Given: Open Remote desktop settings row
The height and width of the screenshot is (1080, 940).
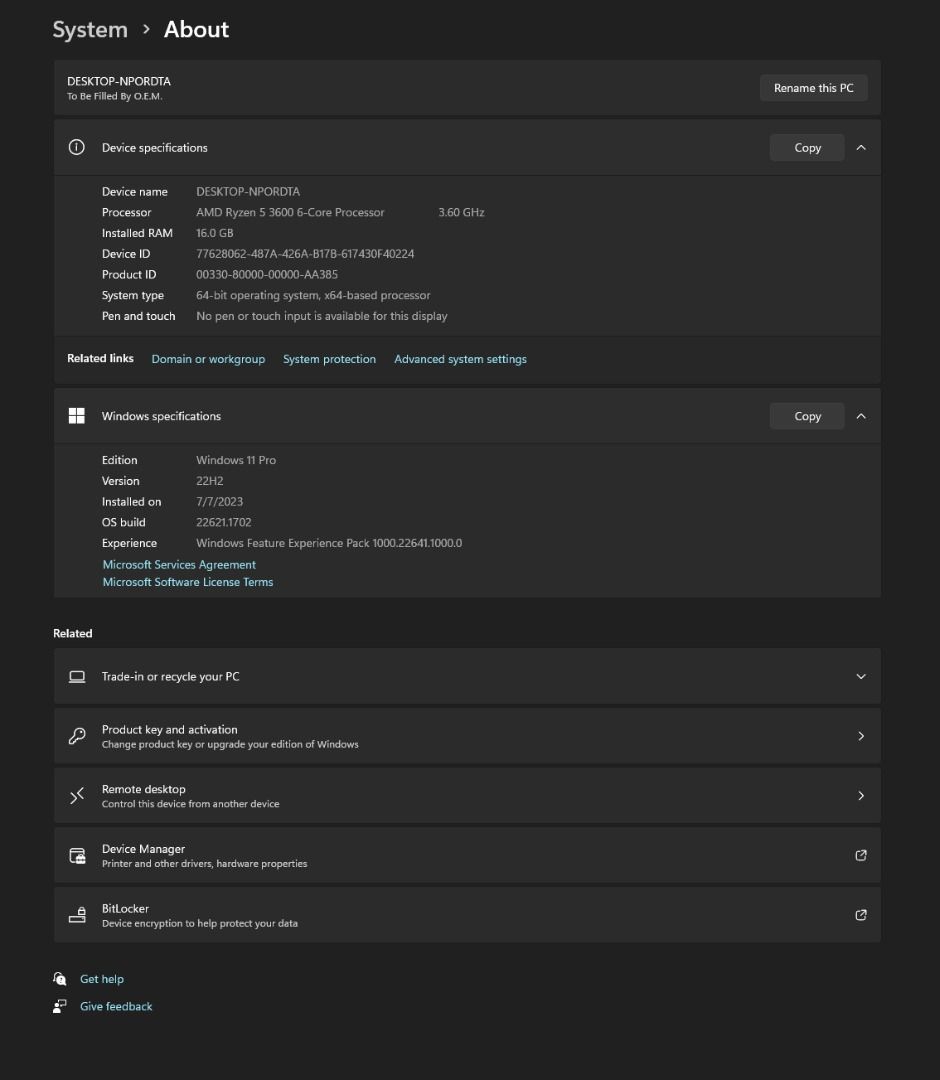Looking at the screenshot, I should tap(467, 795).
